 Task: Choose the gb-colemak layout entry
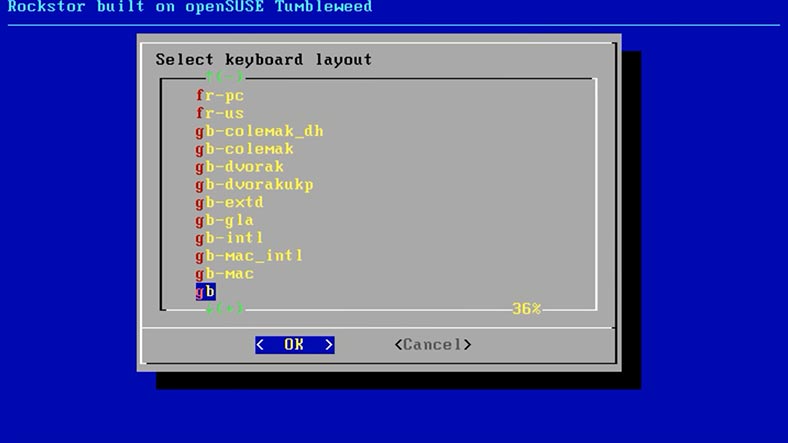tap(244, 149)
